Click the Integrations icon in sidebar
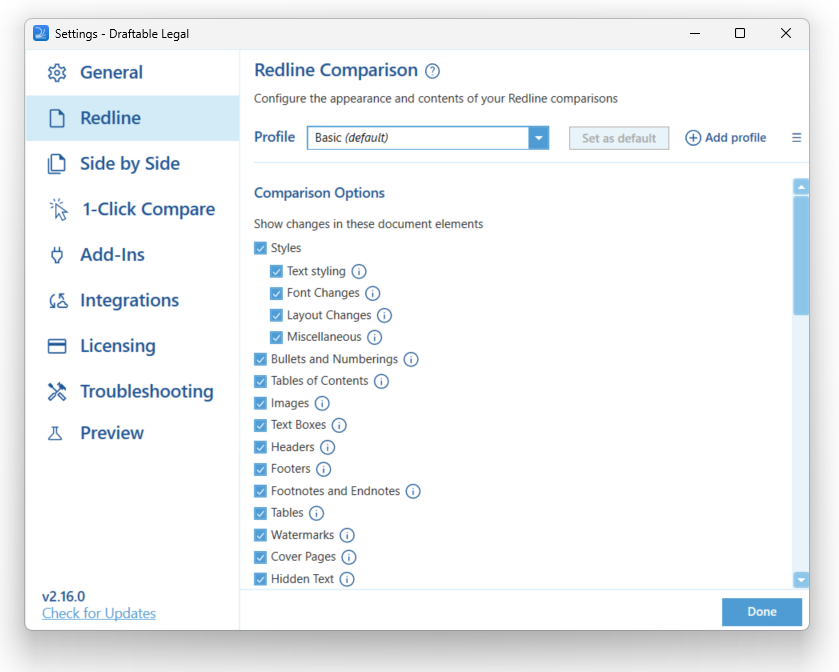 pyautogui.click(x=58, y=301)
